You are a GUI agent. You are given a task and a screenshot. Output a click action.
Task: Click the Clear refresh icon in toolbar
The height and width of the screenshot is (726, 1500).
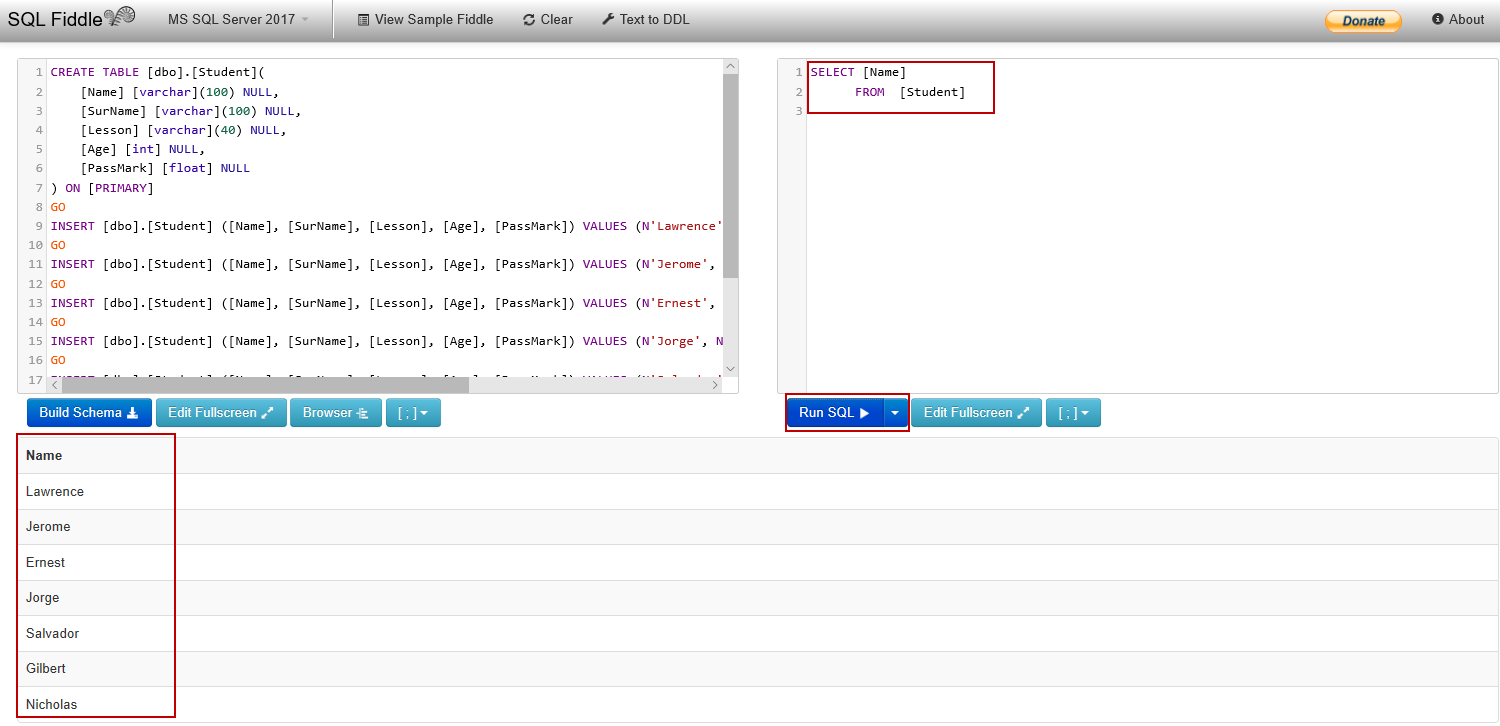point(528,19)
